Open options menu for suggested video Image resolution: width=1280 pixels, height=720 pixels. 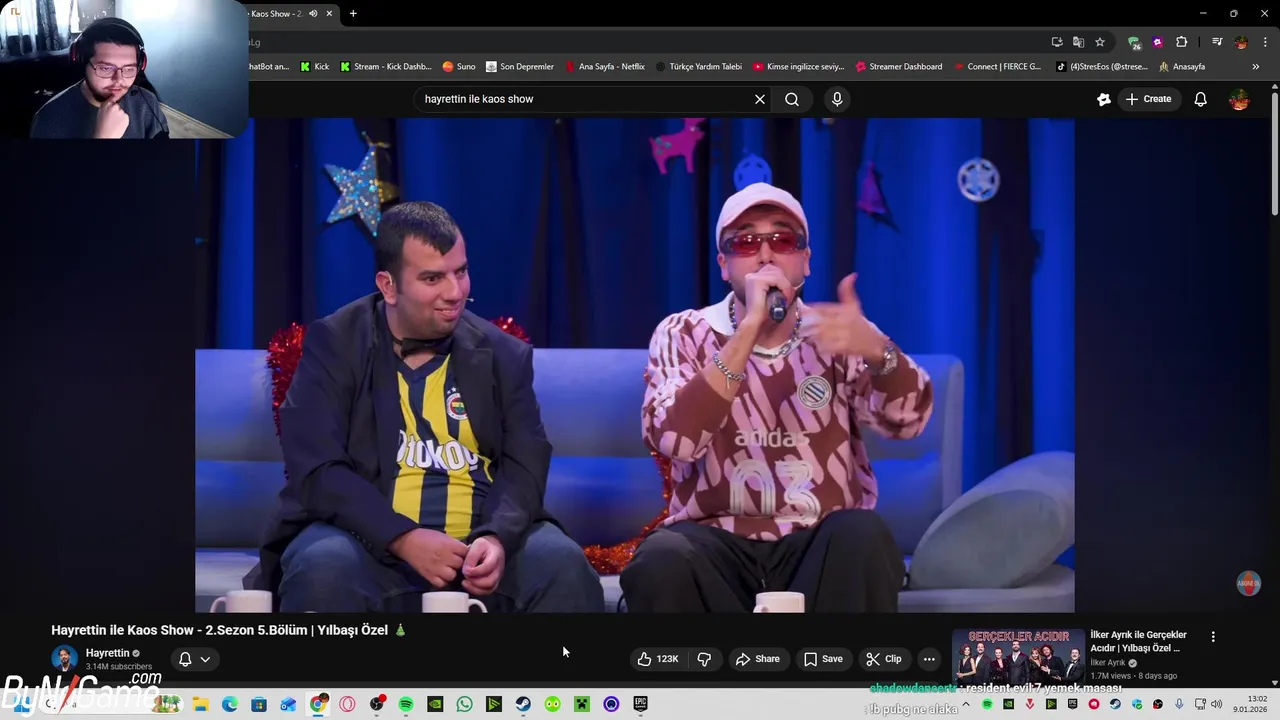(x=1213, y=637)
